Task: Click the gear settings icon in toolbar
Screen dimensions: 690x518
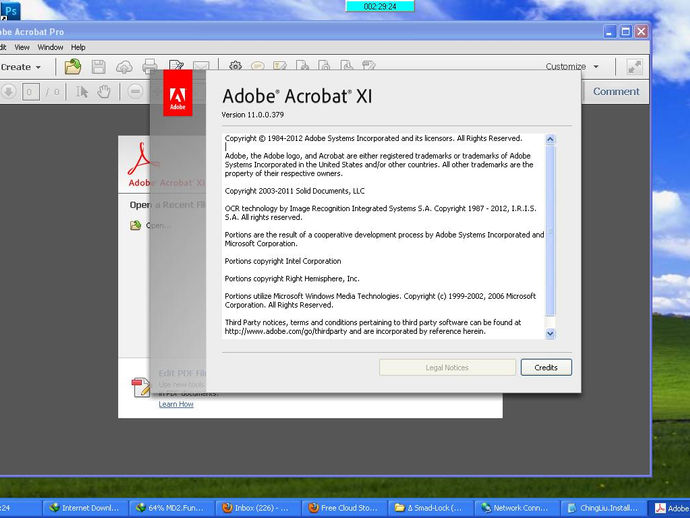Action: pos(235,65)
